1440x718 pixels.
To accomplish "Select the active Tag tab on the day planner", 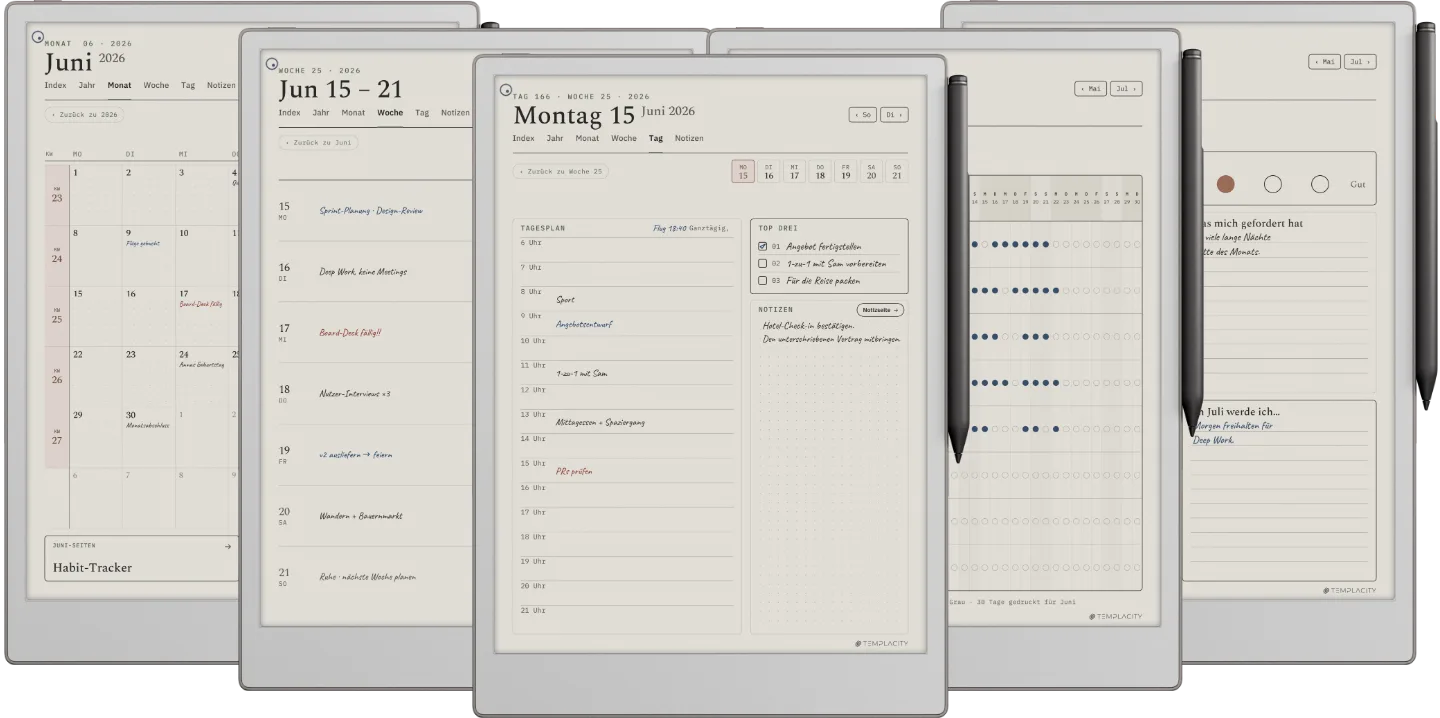I will tap(656, 138).
